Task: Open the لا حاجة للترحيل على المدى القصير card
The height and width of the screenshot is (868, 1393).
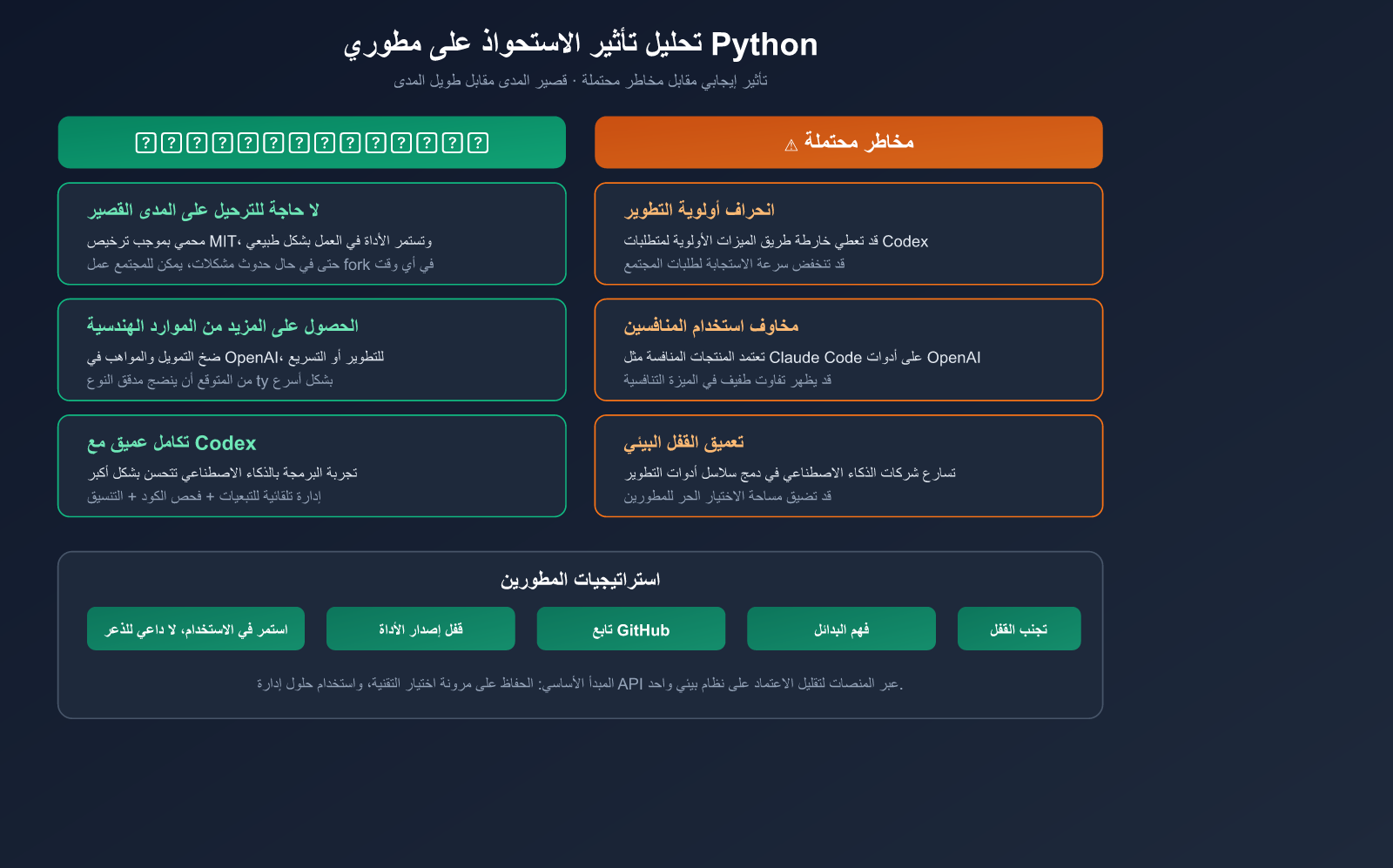Action: [x=312, y=233]
